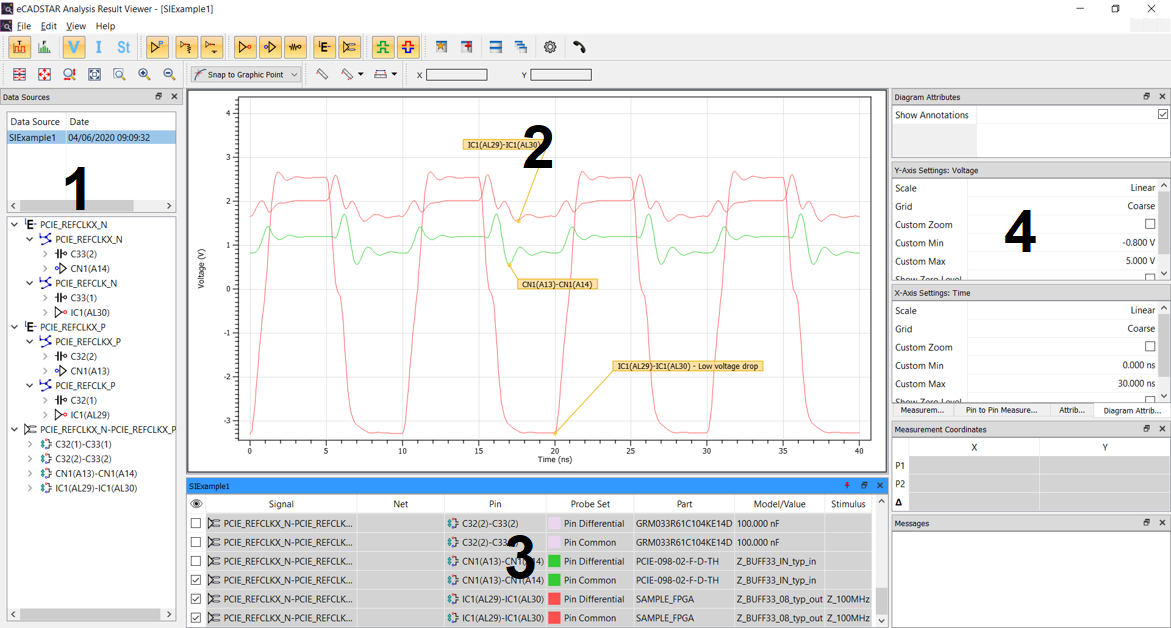1171x628 pixels.
Task: Click the black phone handset toolbar icon
Action: point(580,47)
